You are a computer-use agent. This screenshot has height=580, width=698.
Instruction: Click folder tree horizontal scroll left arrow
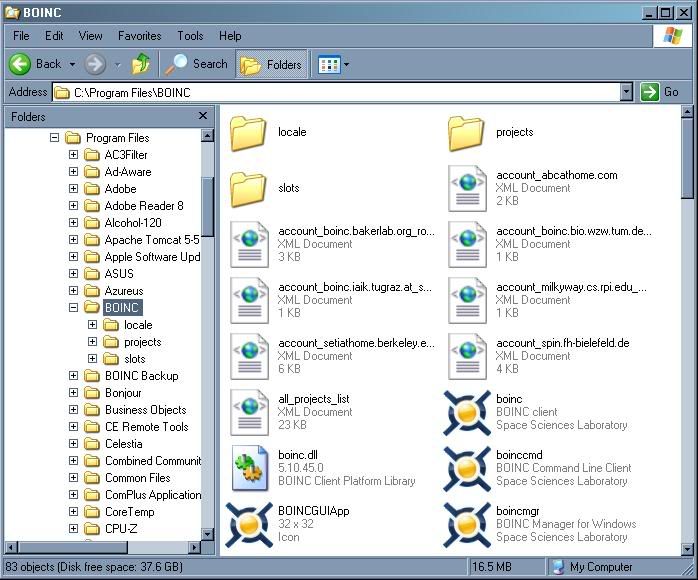[x=11, y=547]
